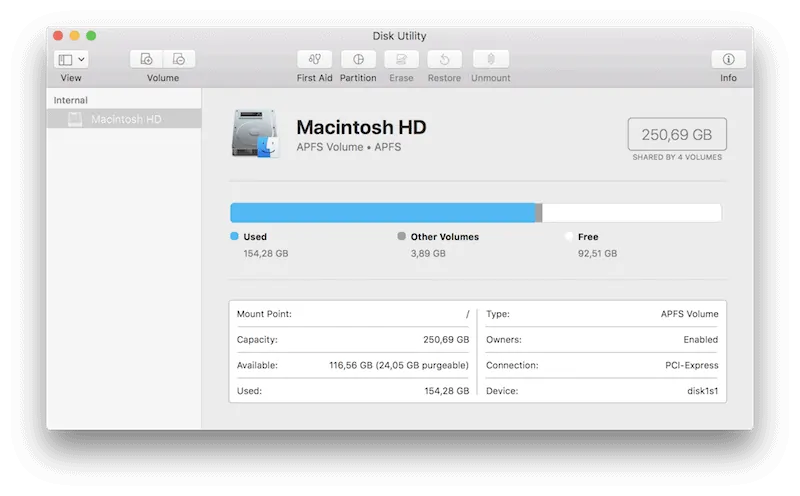
Task: Minimize the Disk Utility window
Action: tap(74, 35)
